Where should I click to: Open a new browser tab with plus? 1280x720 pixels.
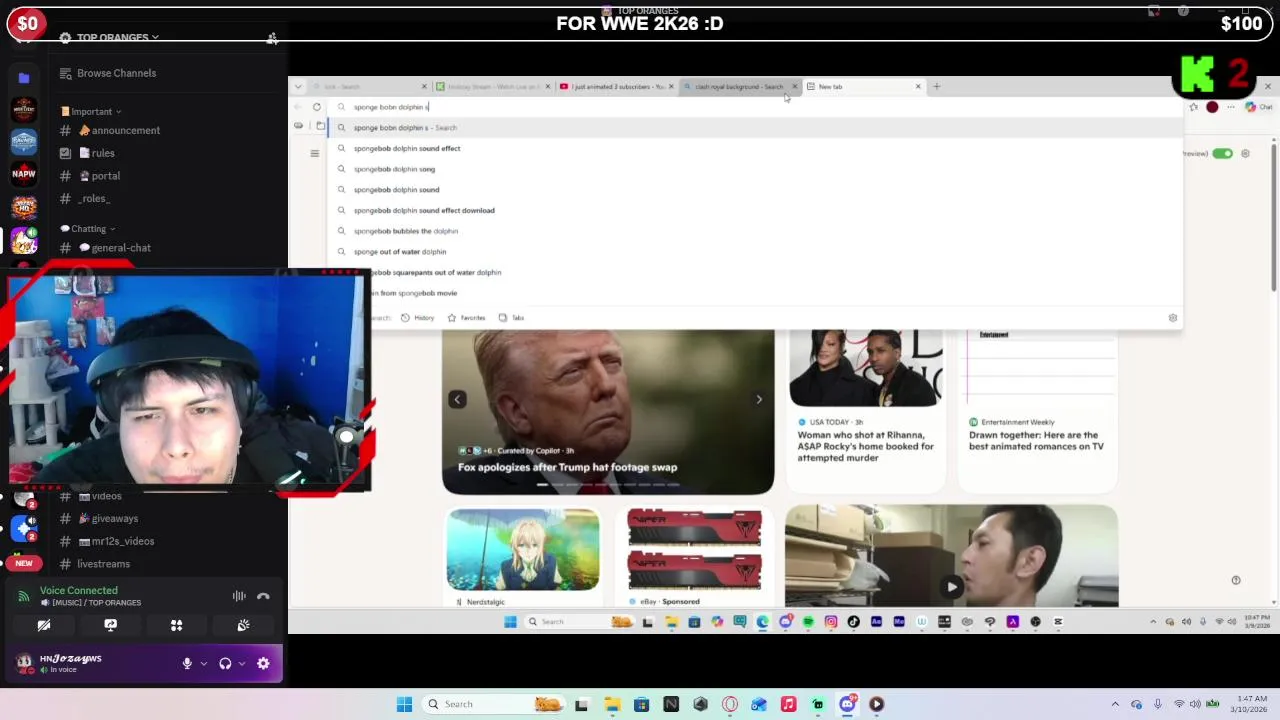937,87
